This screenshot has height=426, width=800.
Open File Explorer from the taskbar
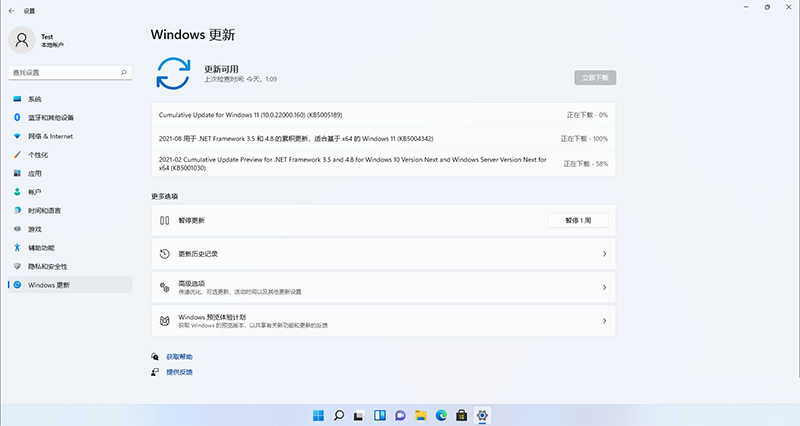tap(420, 415)
